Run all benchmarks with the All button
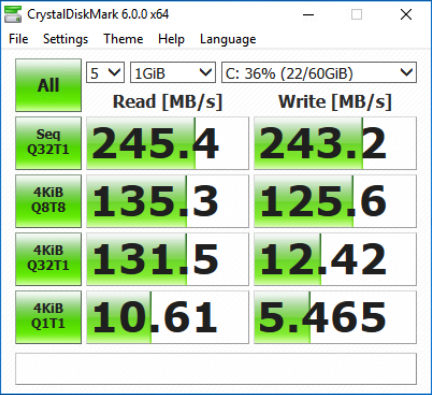 [48, 85]
